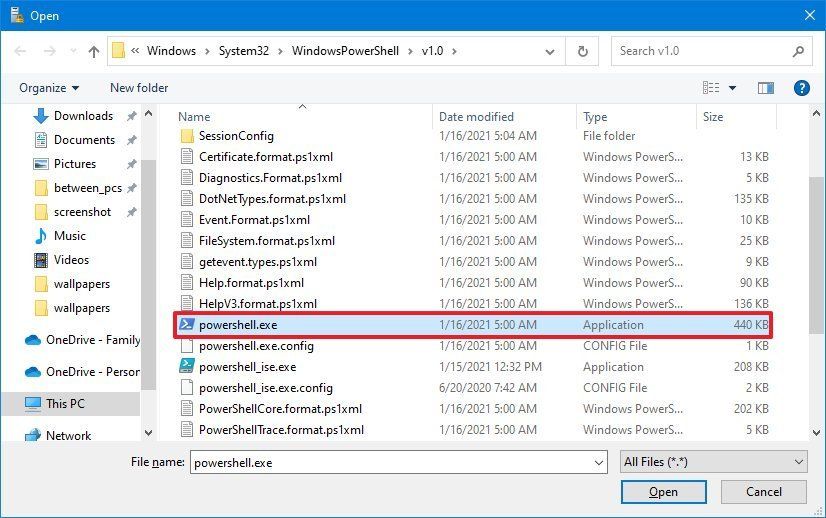This screenshot has height=518, width=826.
Task: Open Pictures in the navigation pane
Action: click(x=75, y=164)
